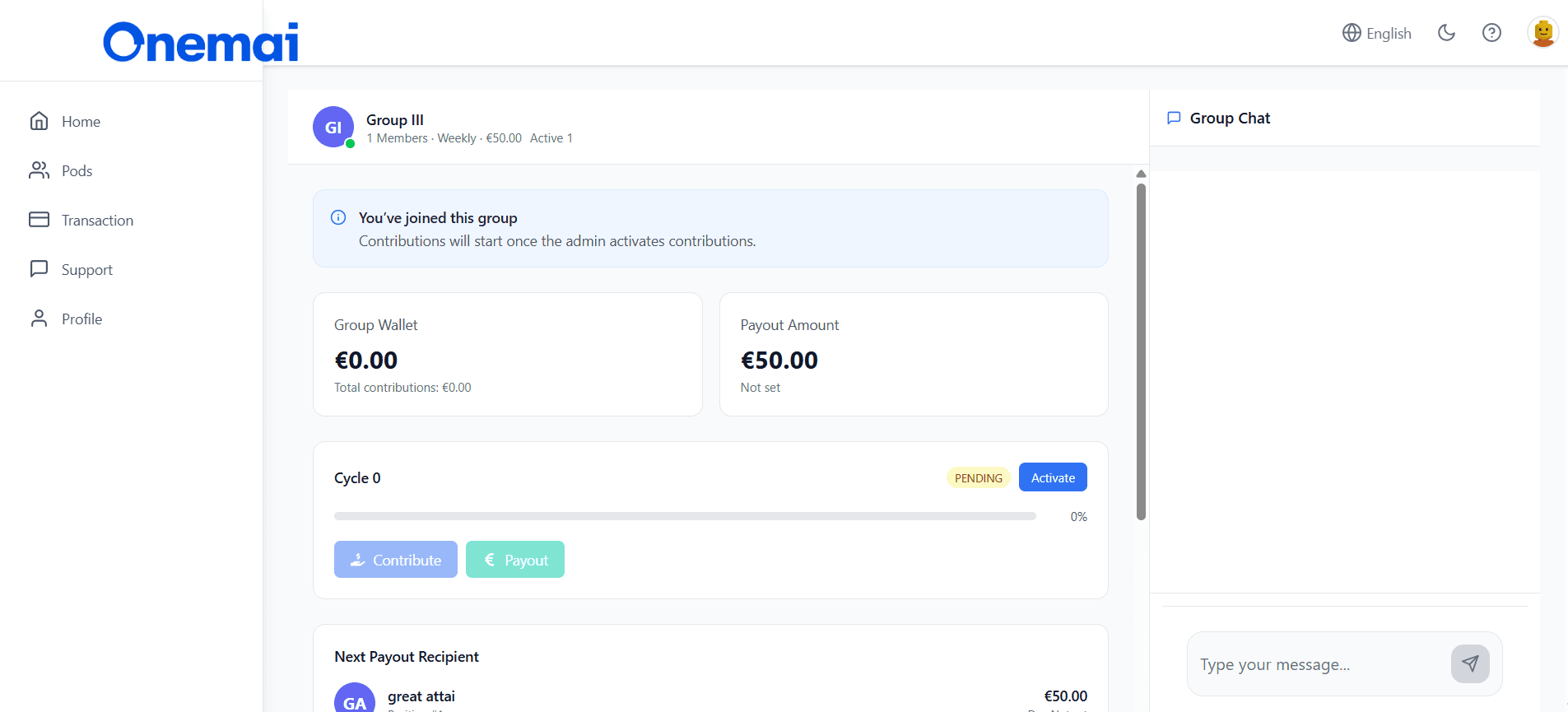Click the Onemai logo
1568x712 pixels.
coord(201,42)
